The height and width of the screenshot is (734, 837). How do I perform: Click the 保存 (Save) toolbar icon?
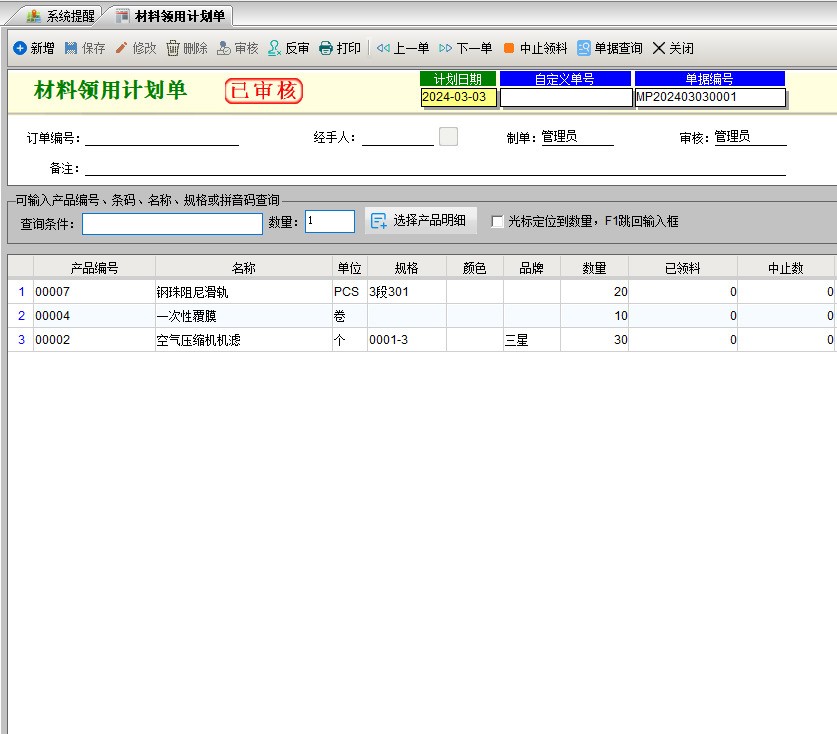71,48
